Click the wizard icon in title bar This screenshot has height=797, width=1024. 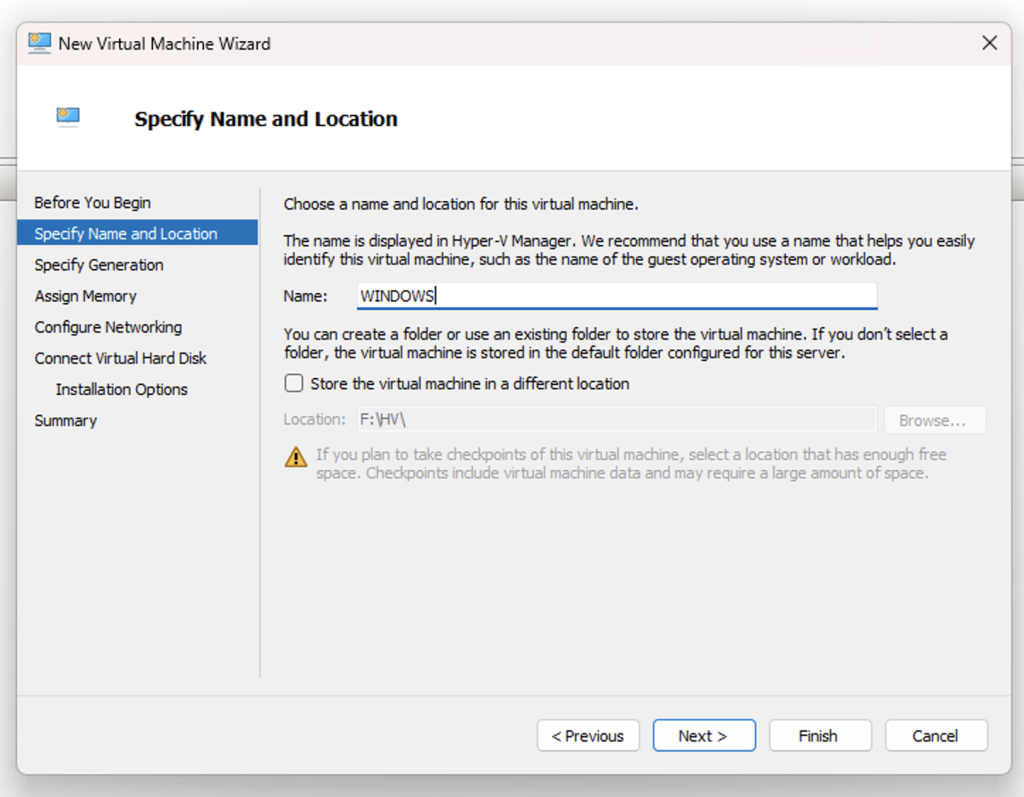click(x=40, y=43)
